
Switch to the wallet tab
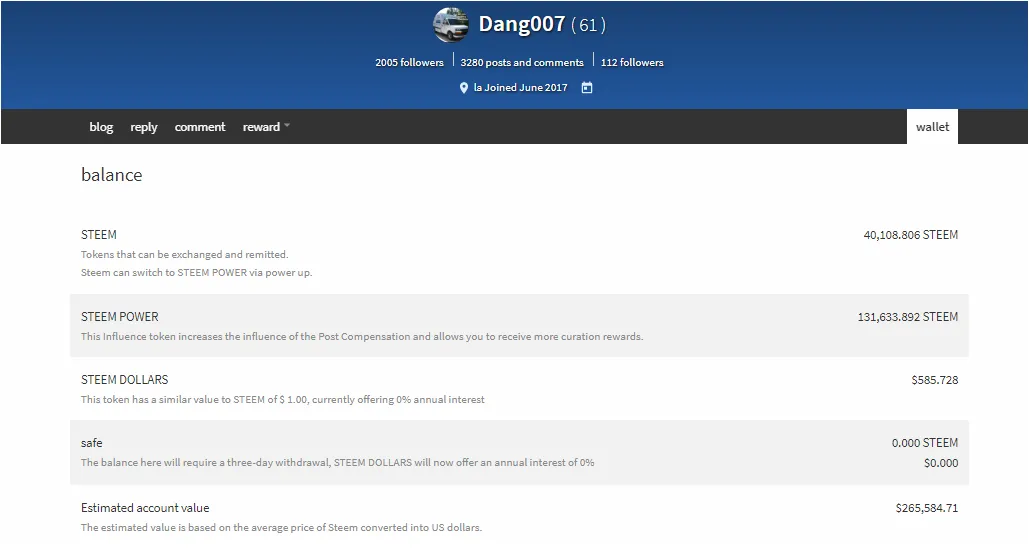[932, 127]
